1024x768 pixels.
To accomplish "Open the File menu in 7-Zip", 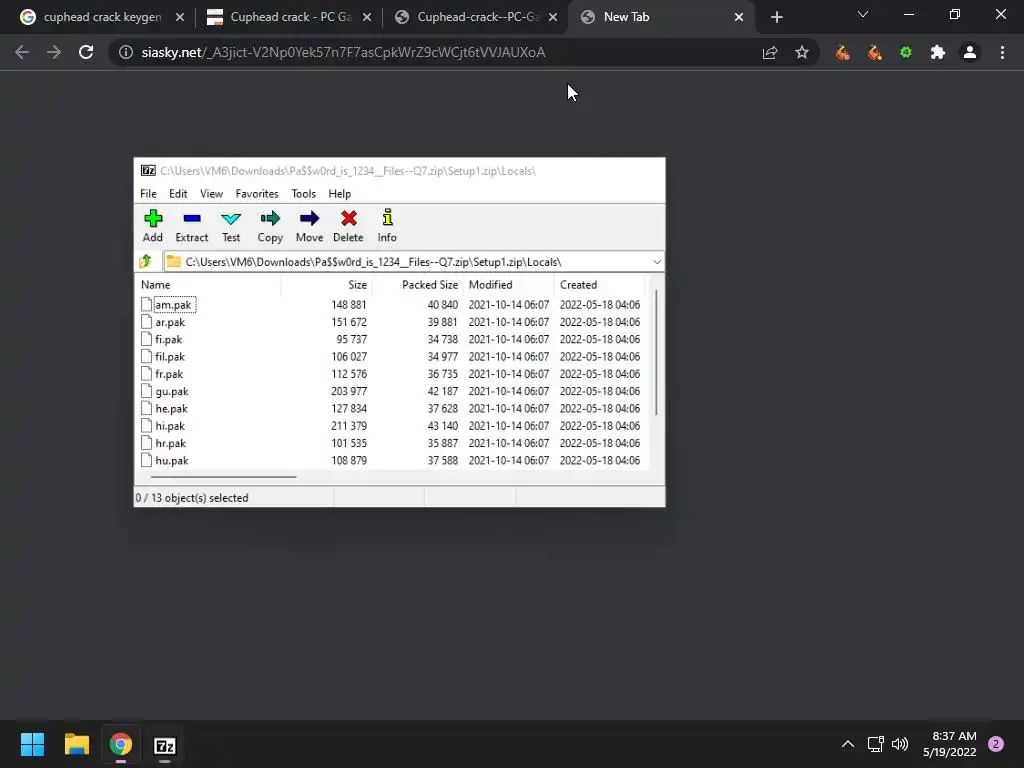I will (x=148, y=193).
